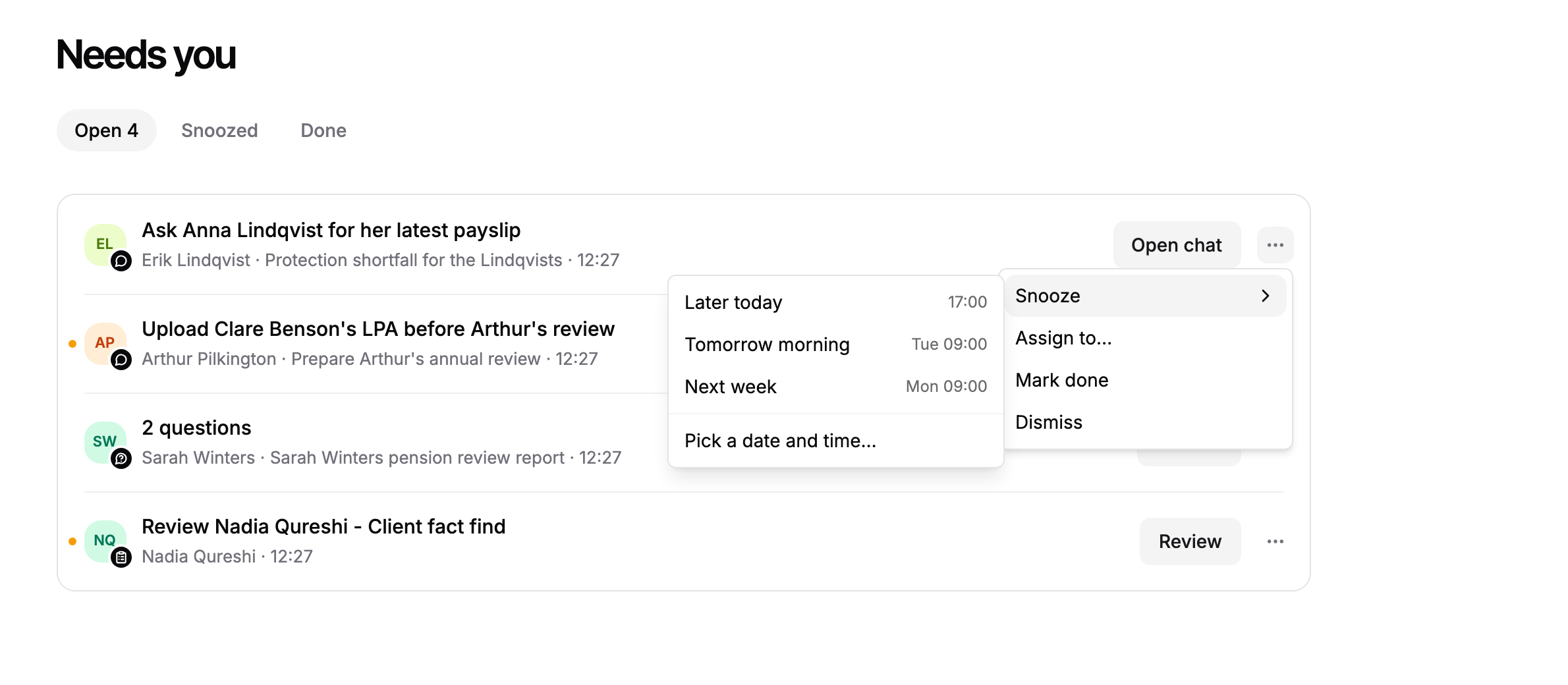Select Mark done in the context menu

click(x=1146, y=380)
